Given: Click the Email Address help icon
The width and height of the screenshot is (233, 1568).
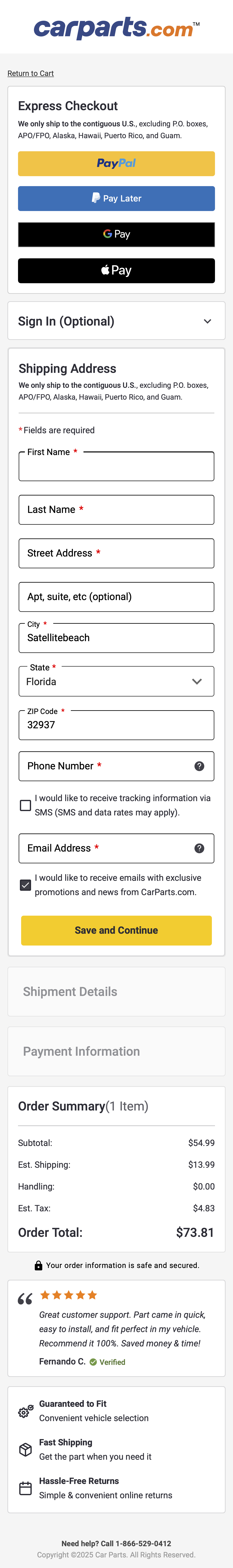Looking at the screenshot, I should (x=199, y=848).
